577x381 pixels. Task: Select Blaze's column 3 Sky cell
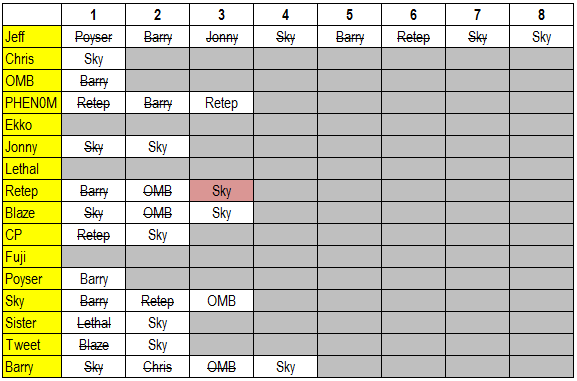coord(222,213)
